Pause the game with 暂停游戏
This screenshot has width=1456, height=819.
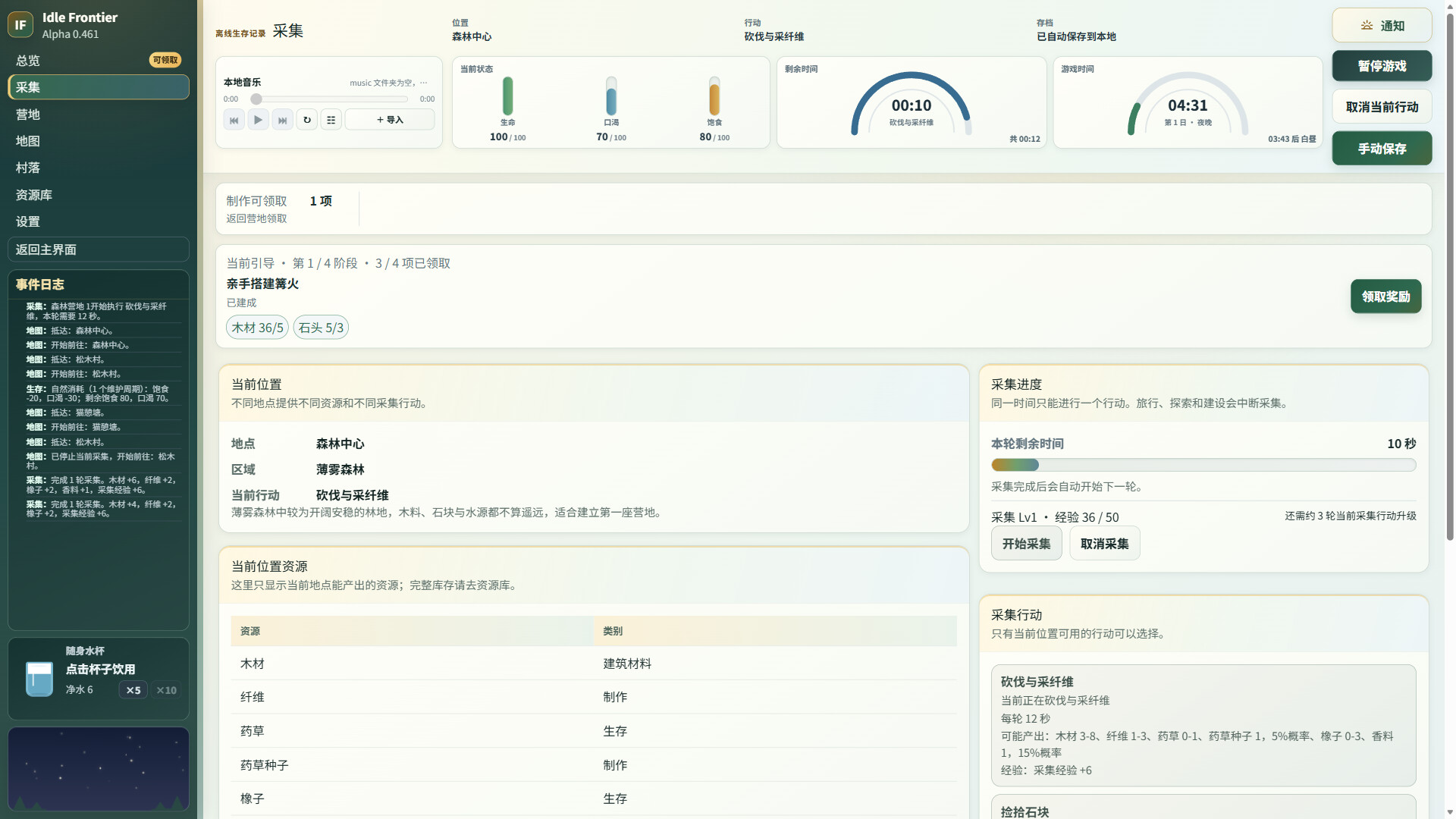1382,66
